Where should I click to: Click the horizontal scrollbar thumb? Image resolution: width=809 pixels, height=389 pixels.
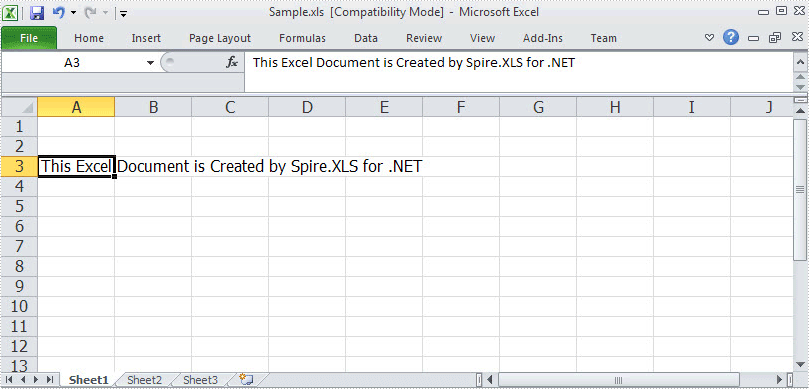click(x=619, y=380)
